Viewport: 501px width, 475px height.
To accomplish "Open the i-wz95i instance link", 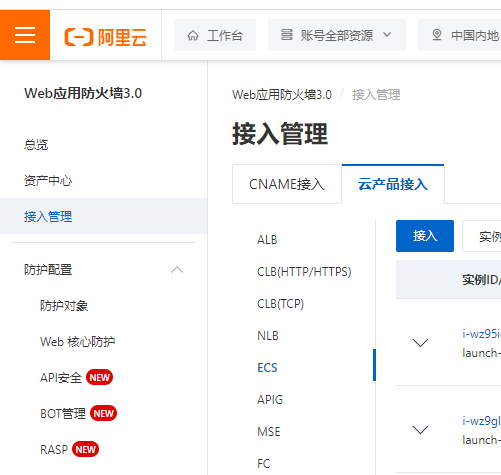I will click(x=481, y=333).
